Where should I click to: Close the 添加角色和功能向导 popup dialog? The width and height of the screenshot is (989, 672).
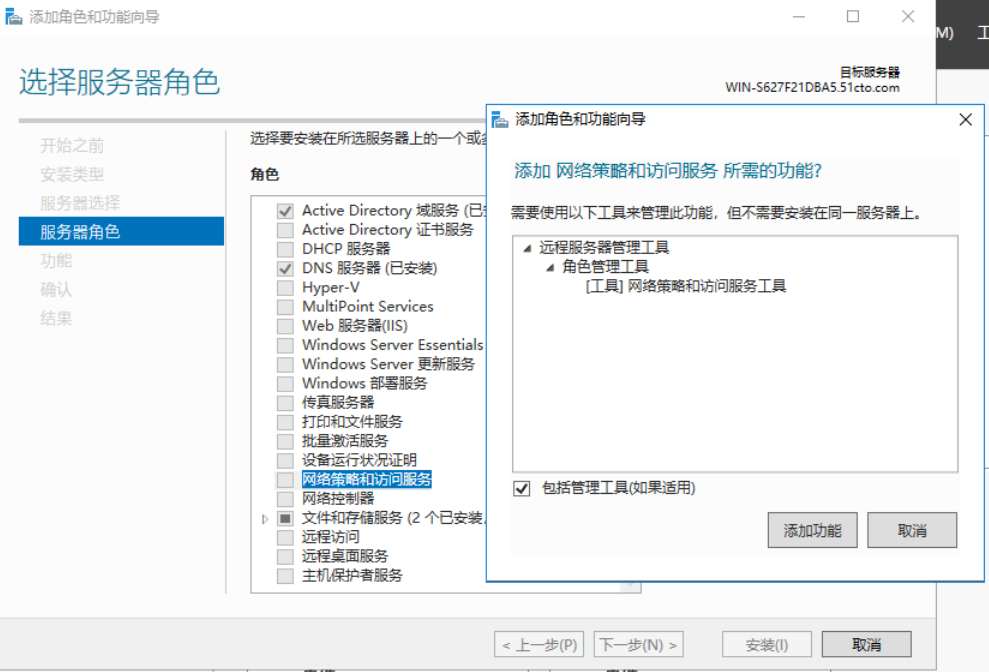pos(965,120)
